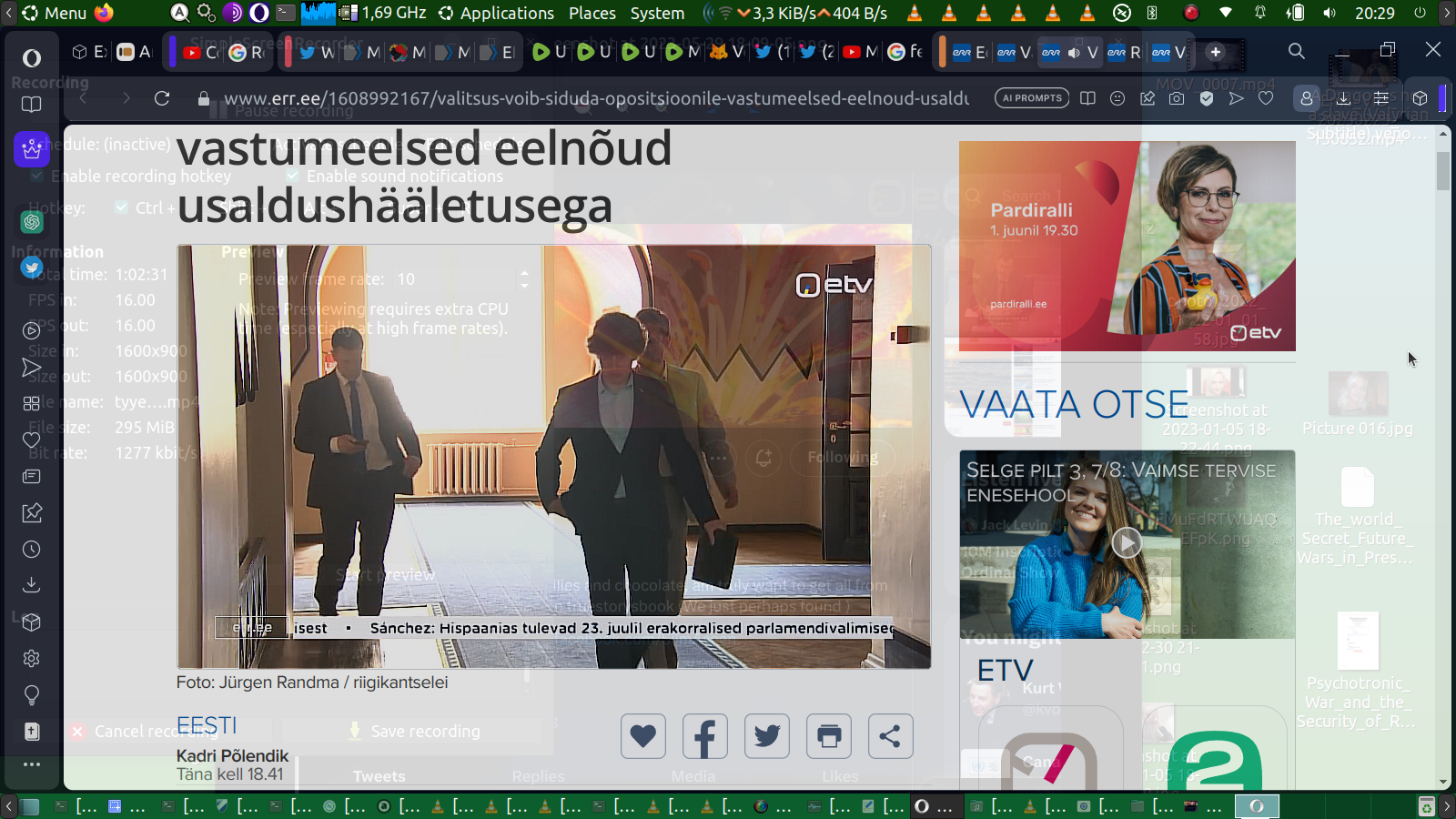Open Settings gear in the sidebar
Image resolution: width=1456 pixels, height=819 pixels.
tap(32, 658)
